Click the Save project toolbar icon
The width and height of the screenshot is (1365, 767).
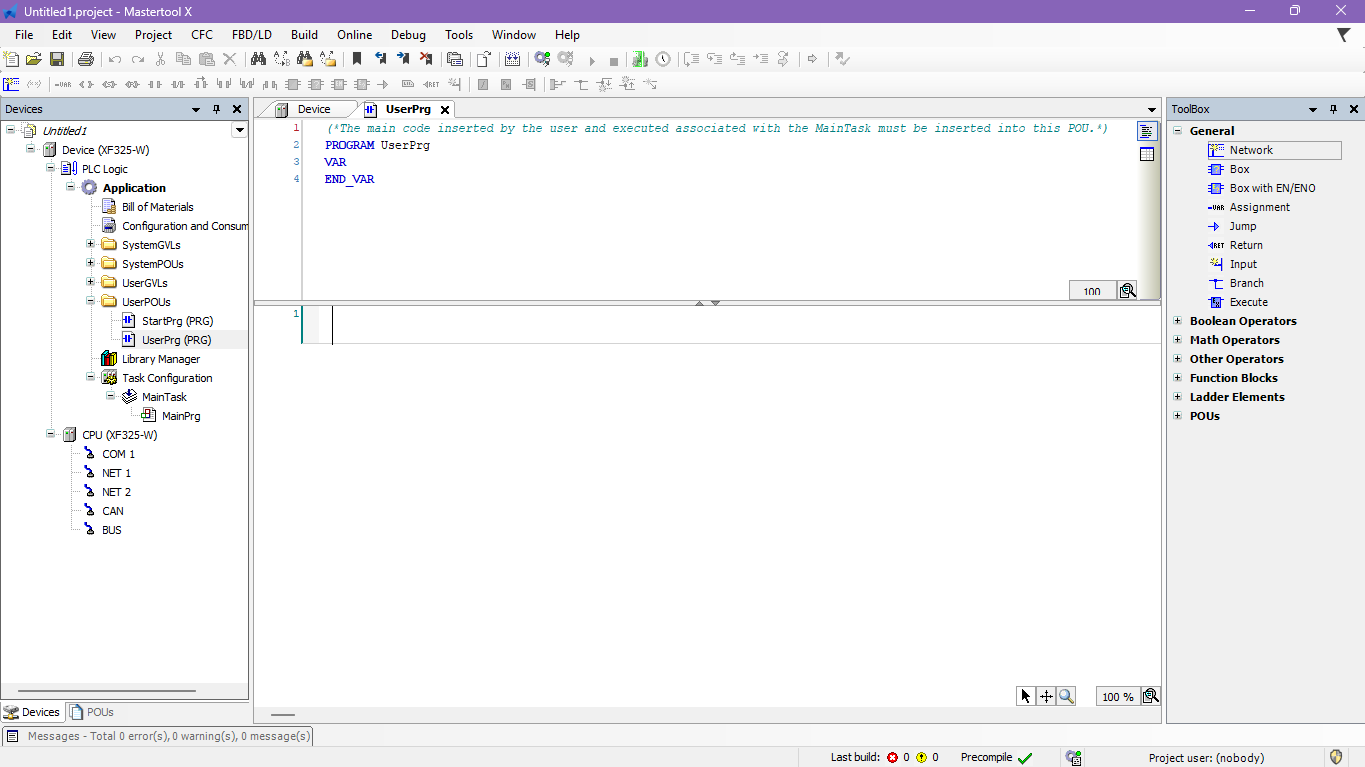[57, 60]
